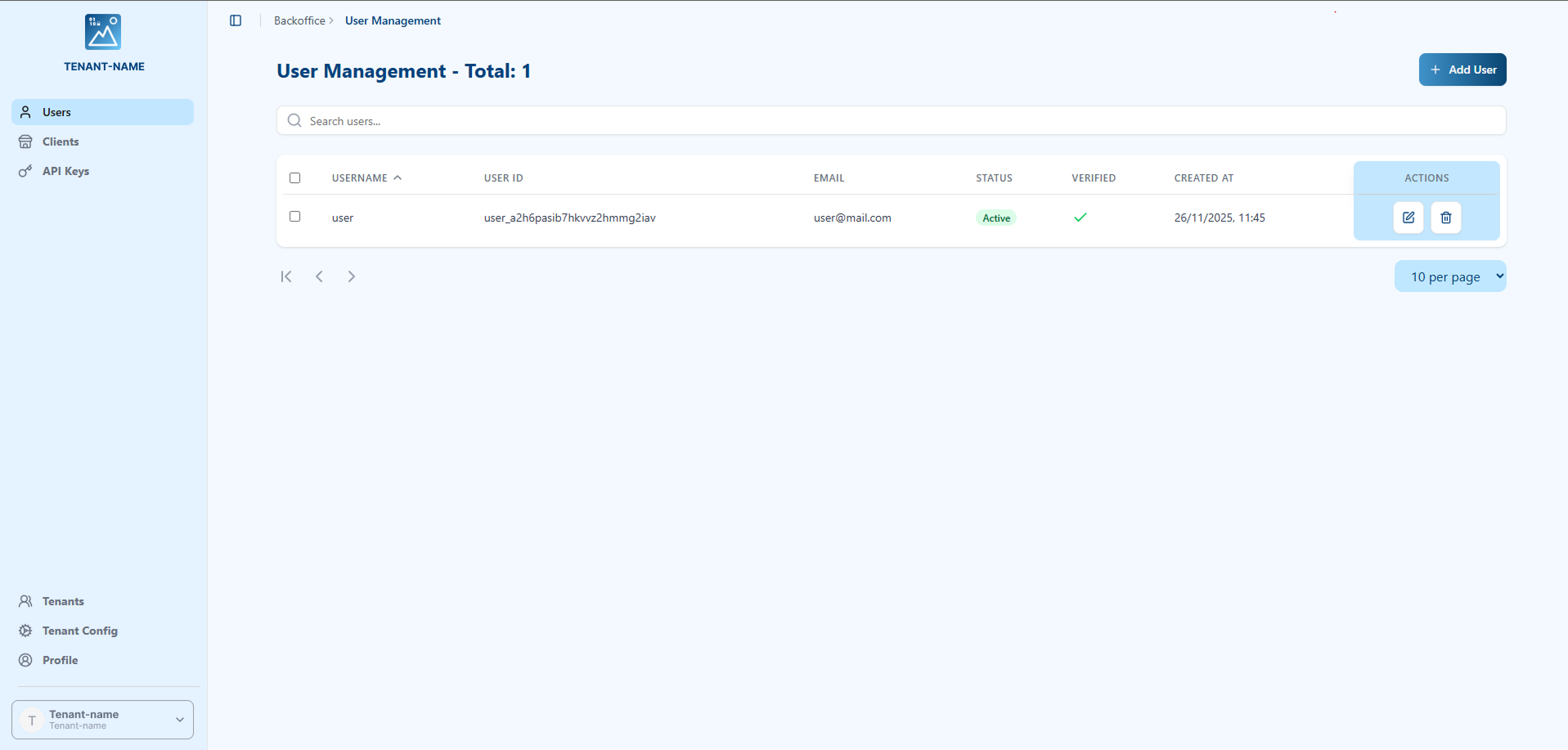
Task: Toggle the sidebar collapse icon
Action: pos(236,20)
